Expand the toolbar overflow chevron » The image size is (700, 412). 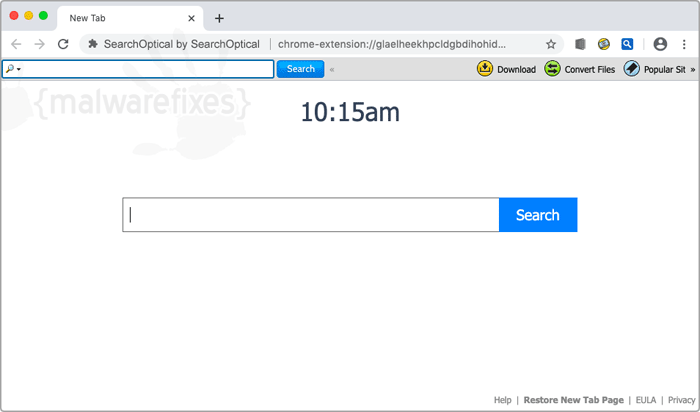click(693, 70)
